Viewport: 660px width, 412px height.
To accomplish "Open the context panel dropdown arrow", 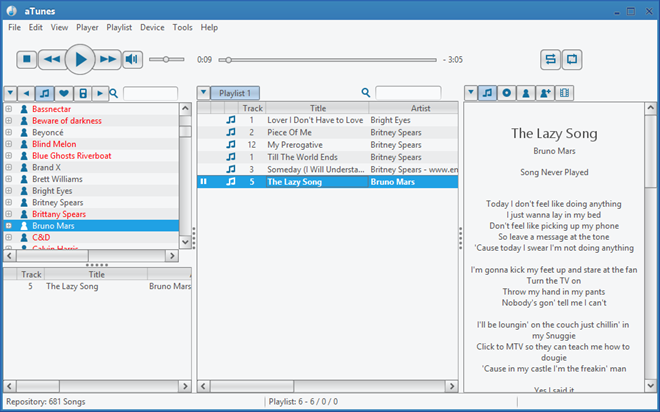I will (471, 93).
